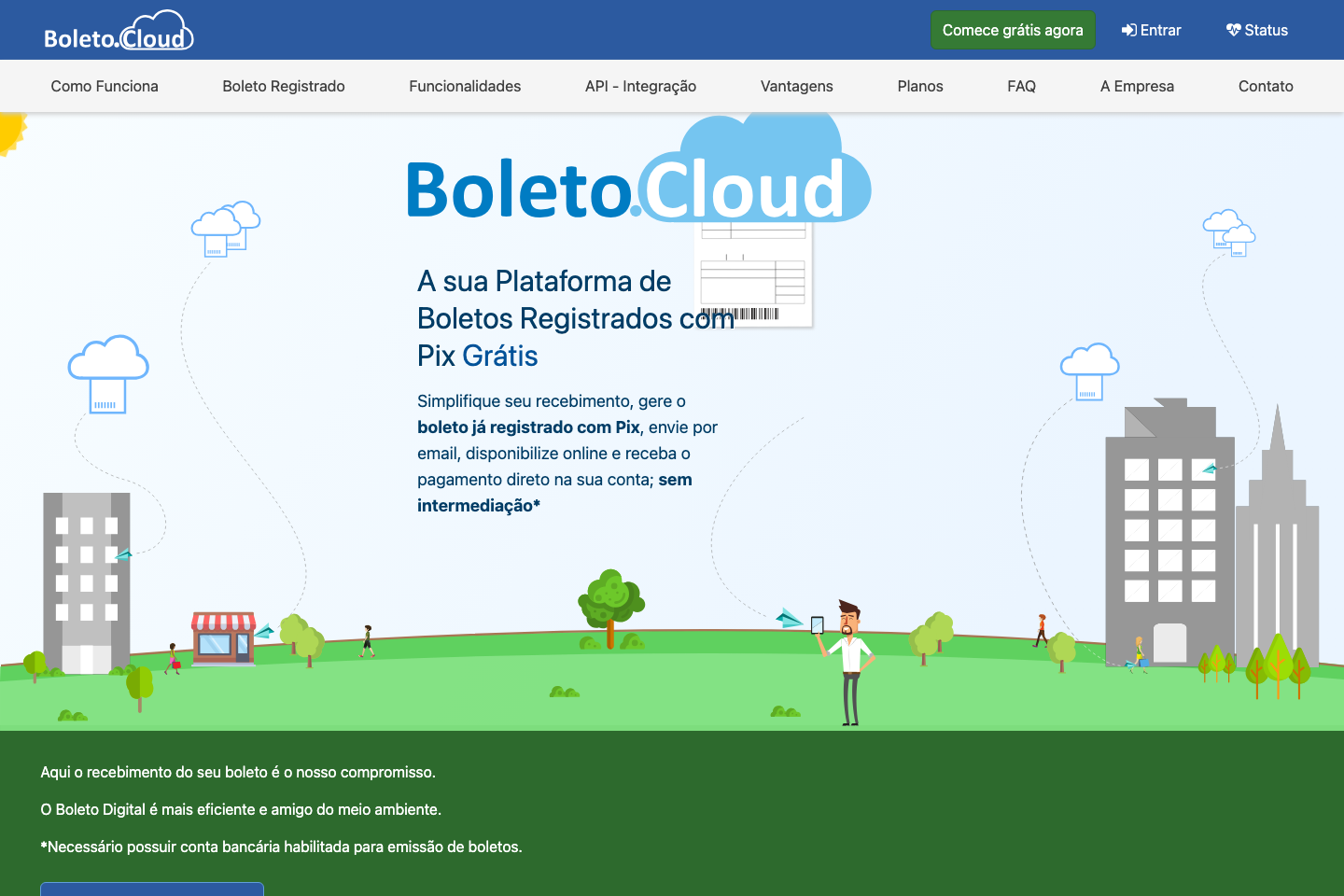Click the green Comece grátis agora button

point(1013,29)
